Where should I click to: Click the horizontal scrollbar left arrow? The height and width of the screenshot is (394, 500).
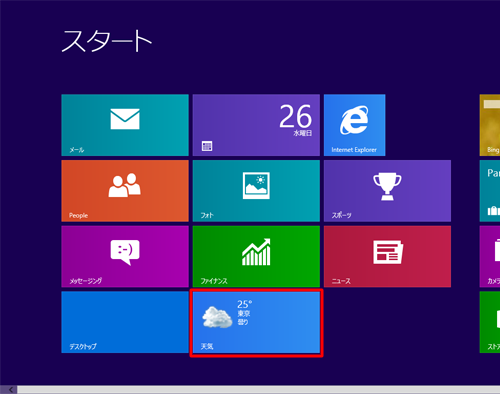click(11, 390)
